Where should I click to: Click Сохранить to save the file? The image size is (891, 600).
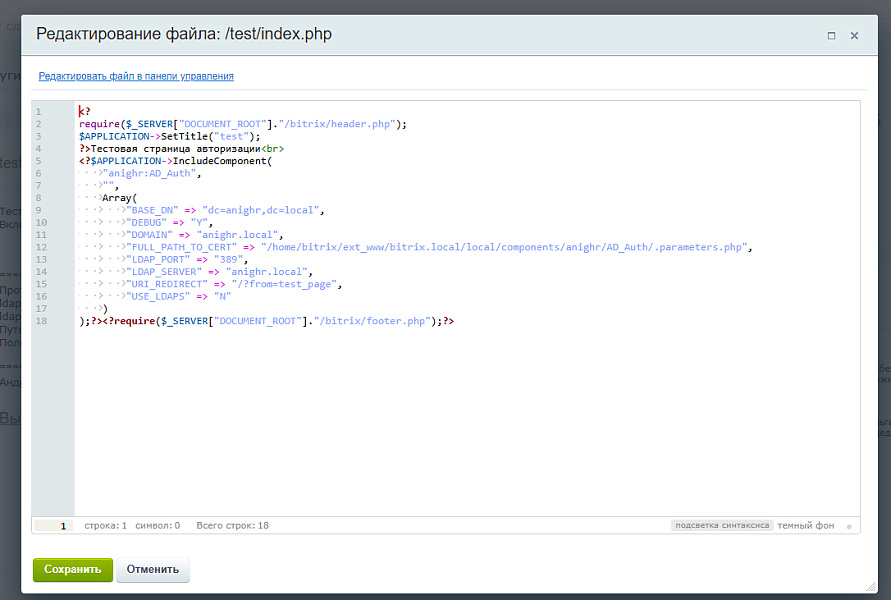[72, 568]
